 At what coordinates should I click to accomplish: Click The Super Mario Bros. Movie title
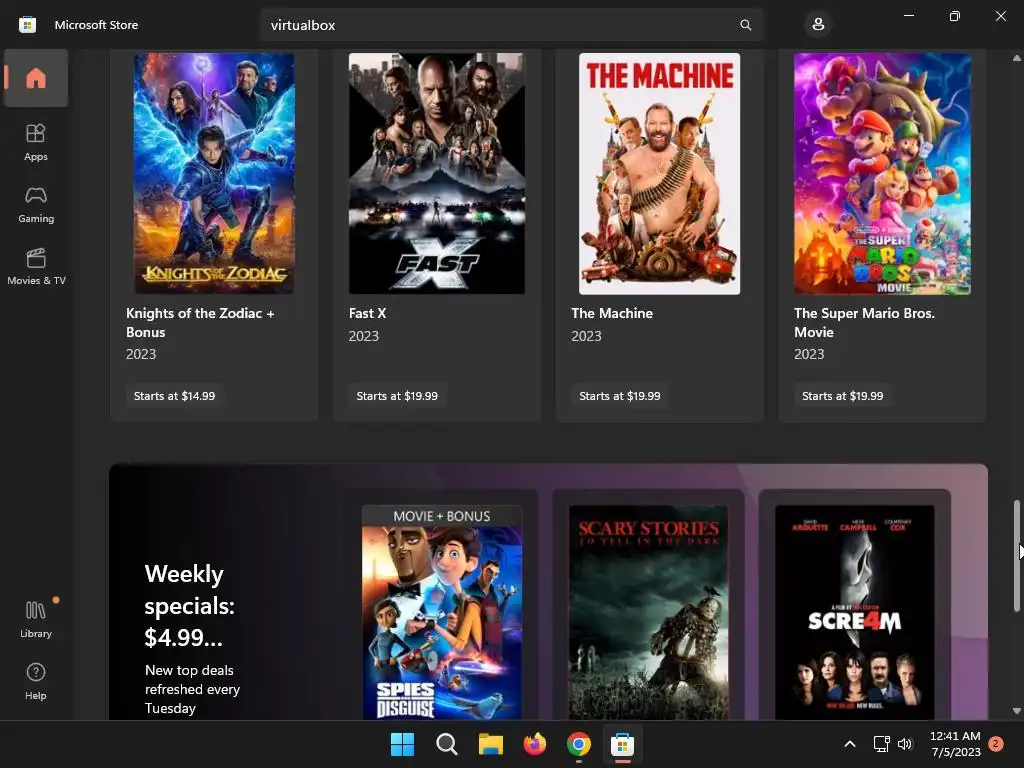tap(864, 323)
